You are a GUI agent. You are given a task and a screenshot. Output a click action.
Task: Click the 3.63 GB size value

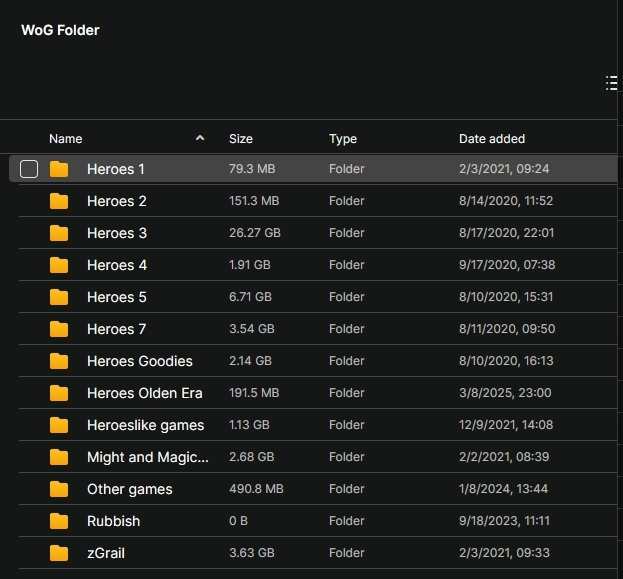[252, 552]
